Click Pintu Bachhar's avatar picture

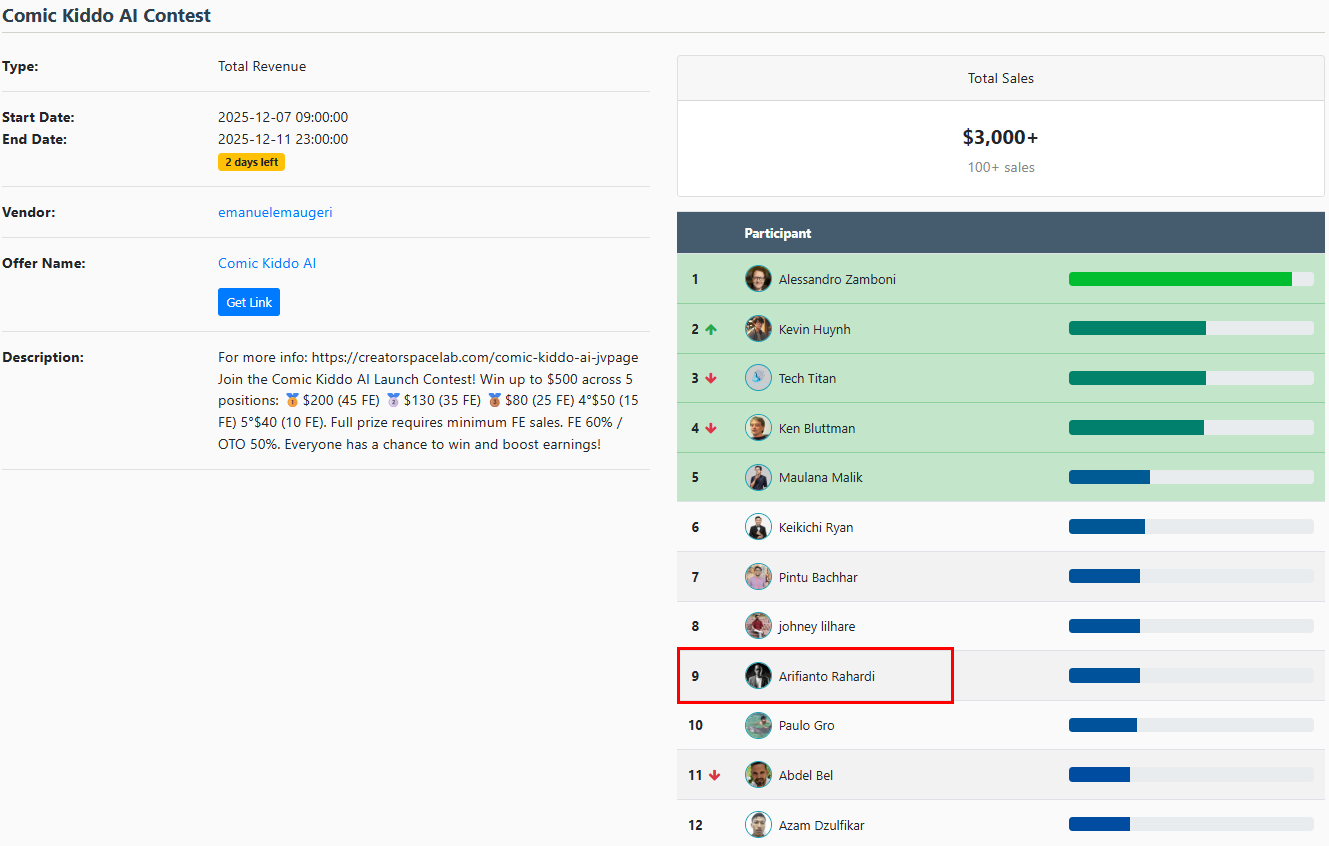[x=758, y=577]
